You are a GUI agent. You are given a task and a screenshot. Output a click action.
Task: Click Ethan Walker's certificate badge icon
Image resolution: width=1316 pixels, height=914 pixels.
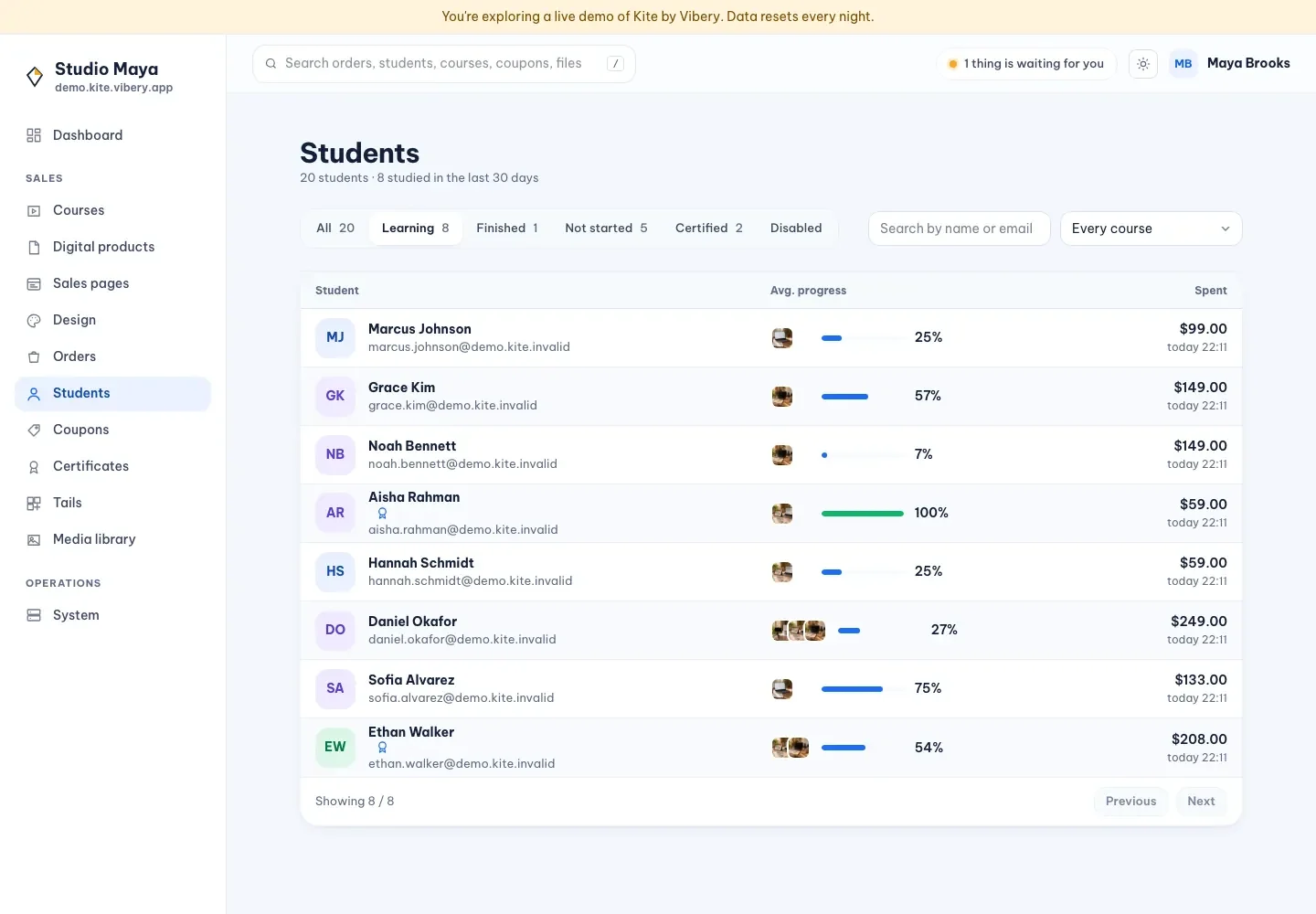click(382, 748)
